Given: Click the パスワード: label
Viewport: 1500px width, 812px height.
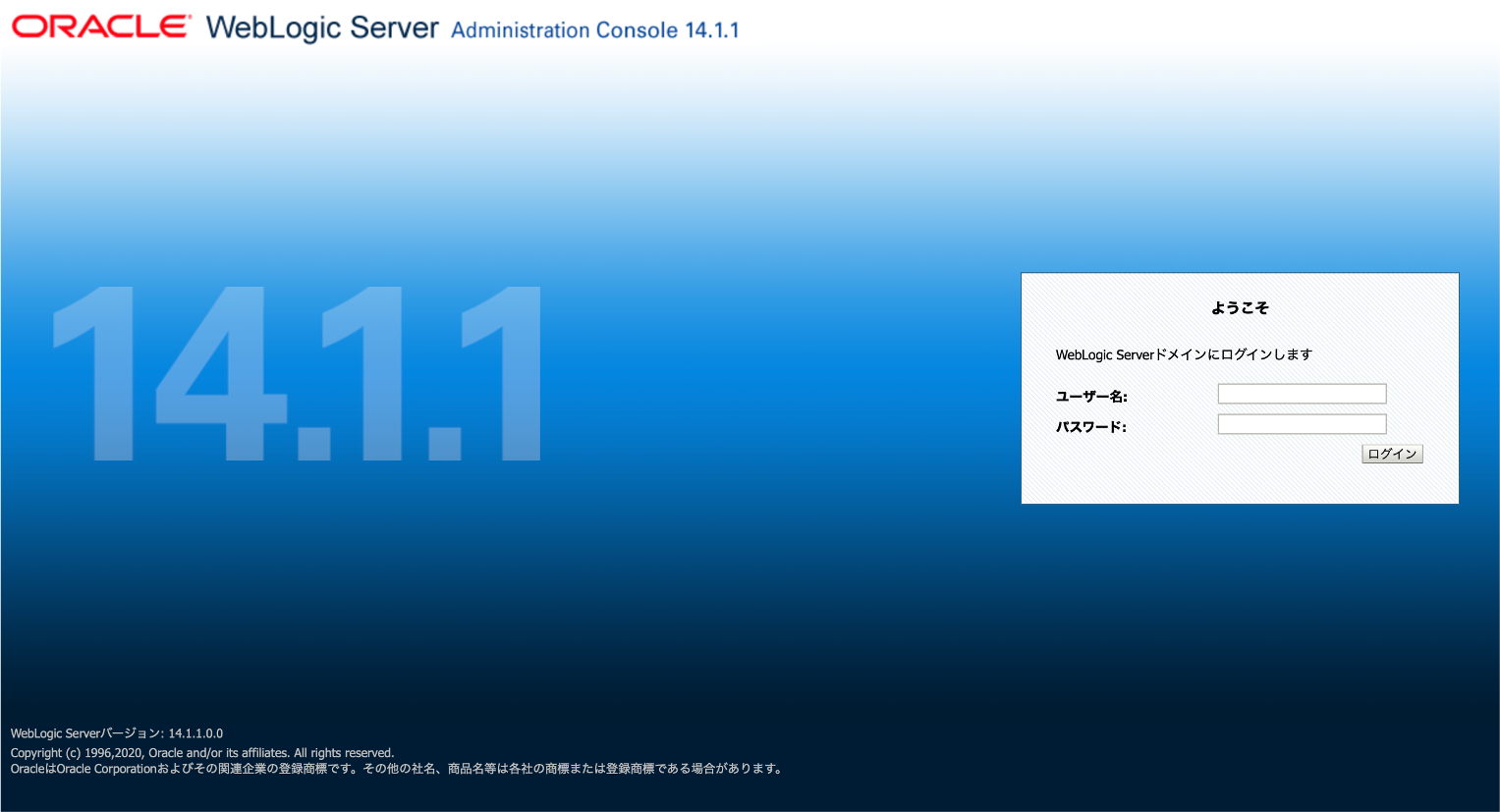Looking at the screenshot, I should [x=1090, y=427].
